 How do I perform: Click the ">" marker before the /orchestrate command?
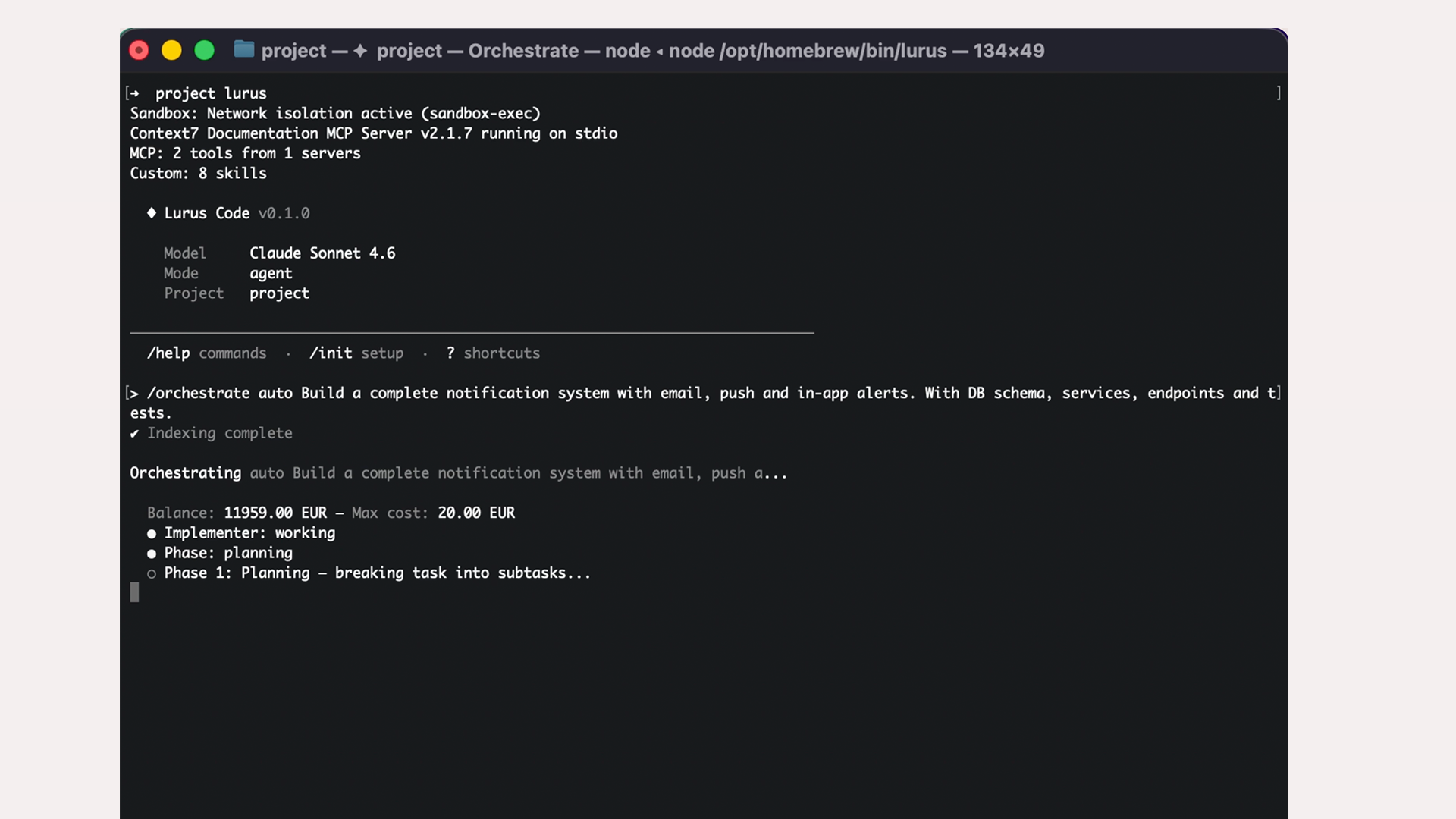(x=133, y=393)
